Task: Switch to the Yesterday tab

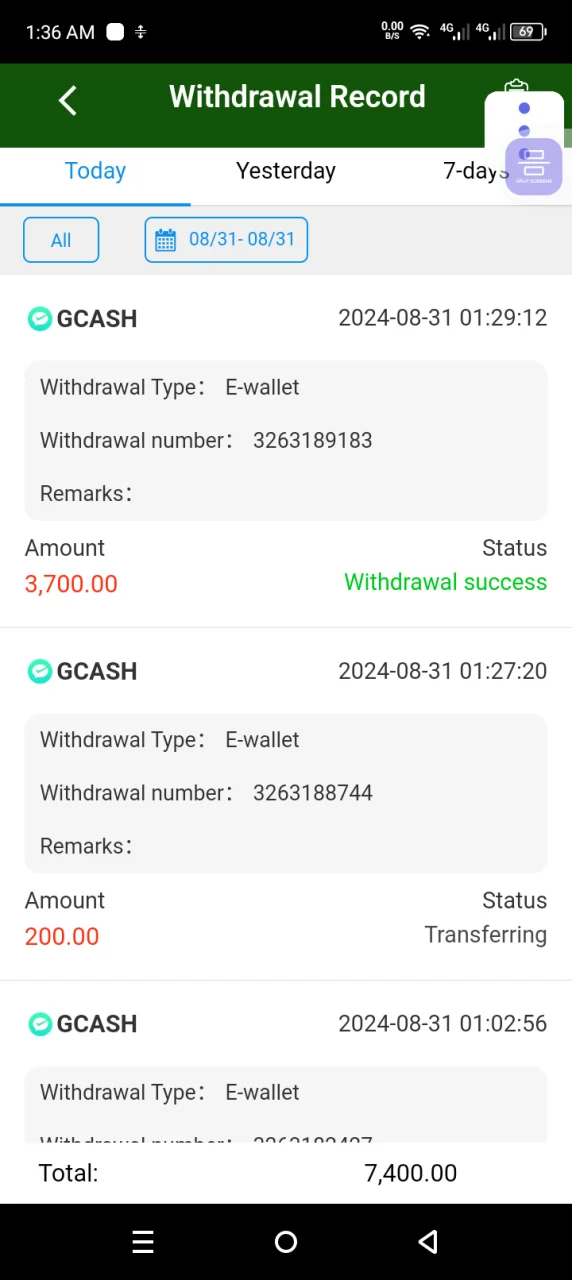Action: [x=286, y=171]
